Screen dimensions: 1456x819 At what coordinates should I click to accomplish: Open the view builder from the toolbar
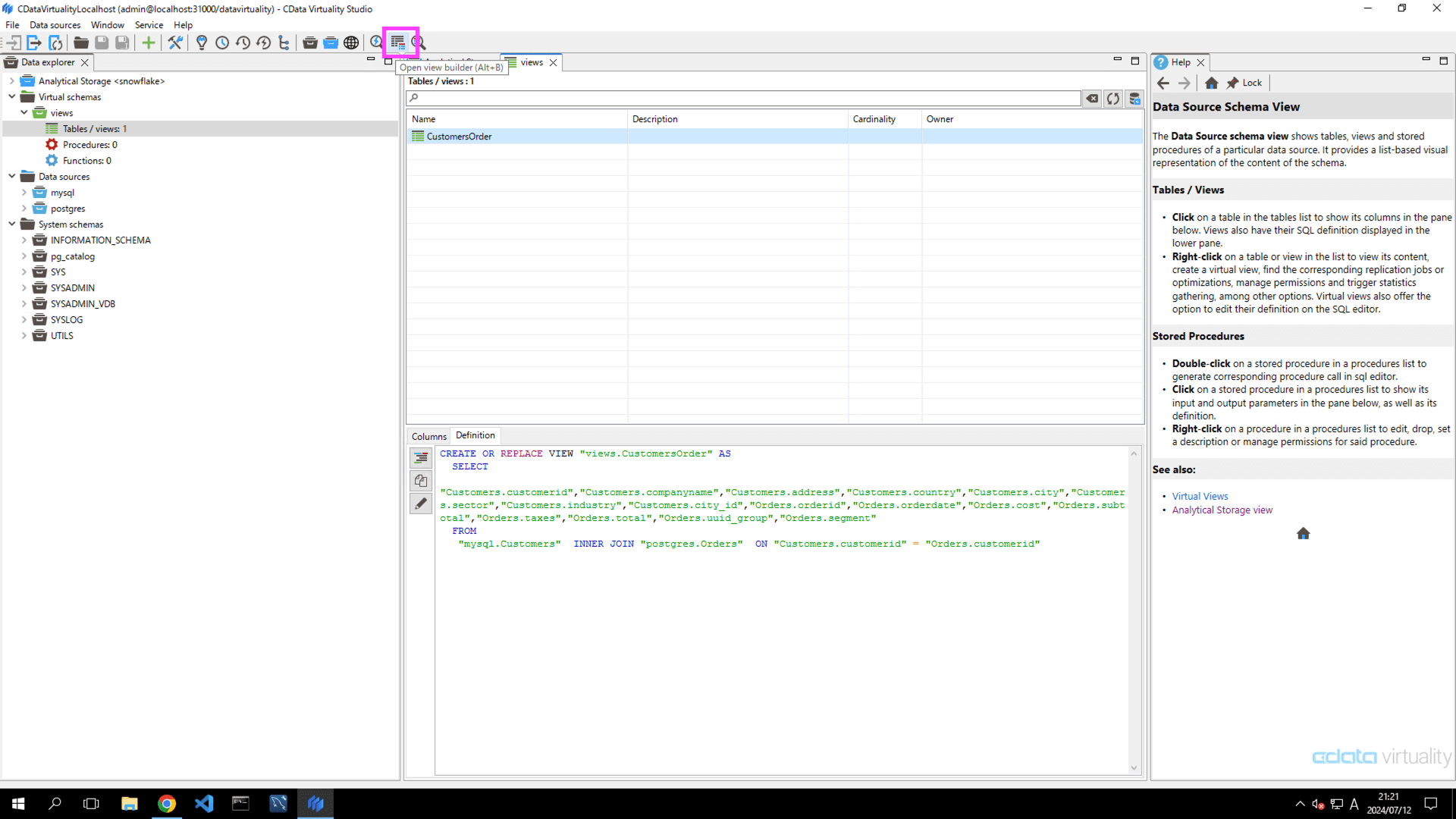tap(399, 42)
